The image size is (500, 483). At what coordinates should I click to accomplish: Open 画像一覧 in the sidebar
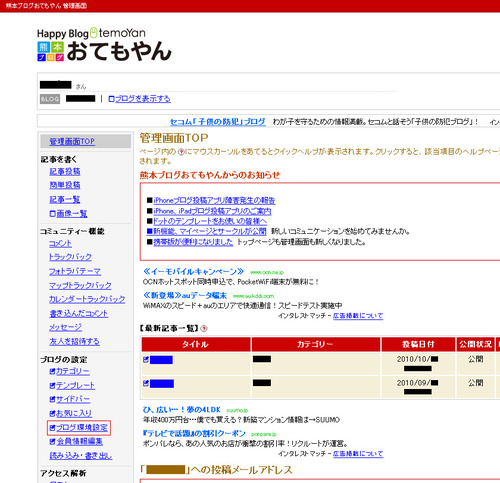tap(72, 214)
